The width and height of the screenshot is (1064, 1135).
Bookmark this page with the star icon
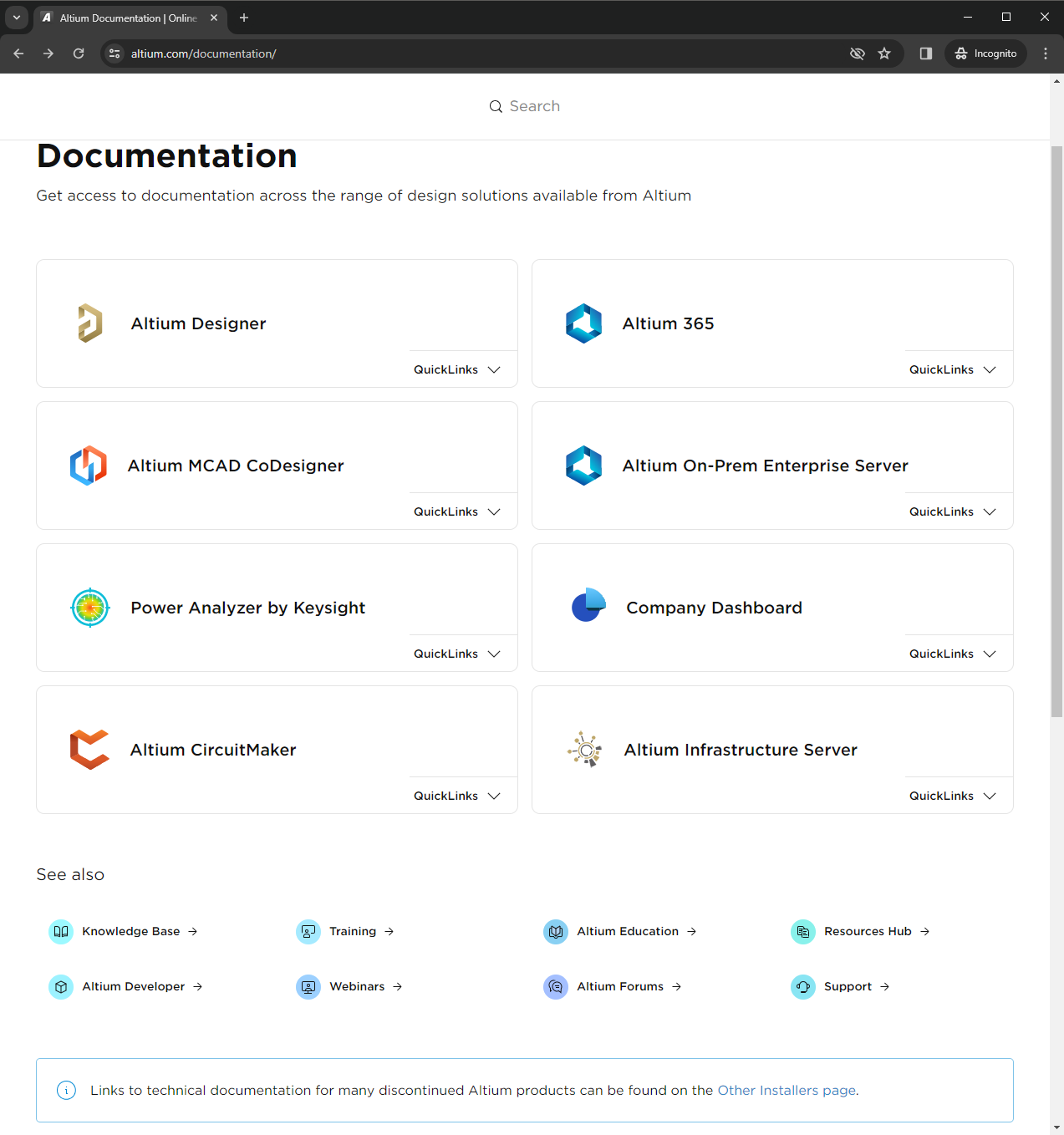(884, 53)
